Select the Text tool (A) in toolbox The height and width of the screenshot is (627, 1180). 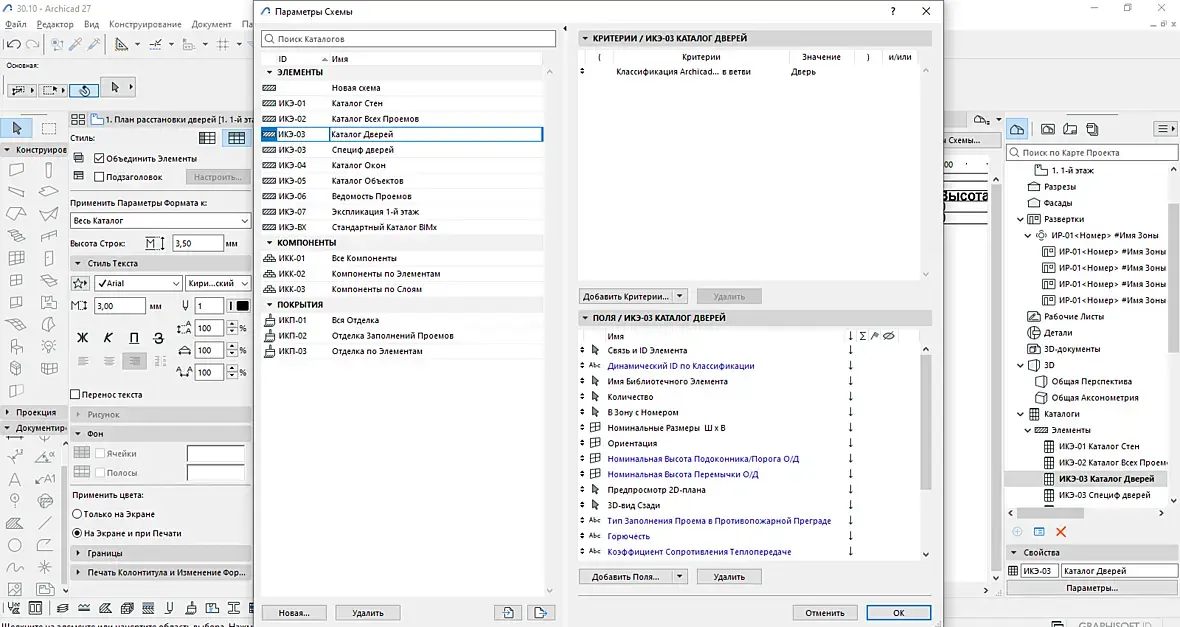[14, 479]
